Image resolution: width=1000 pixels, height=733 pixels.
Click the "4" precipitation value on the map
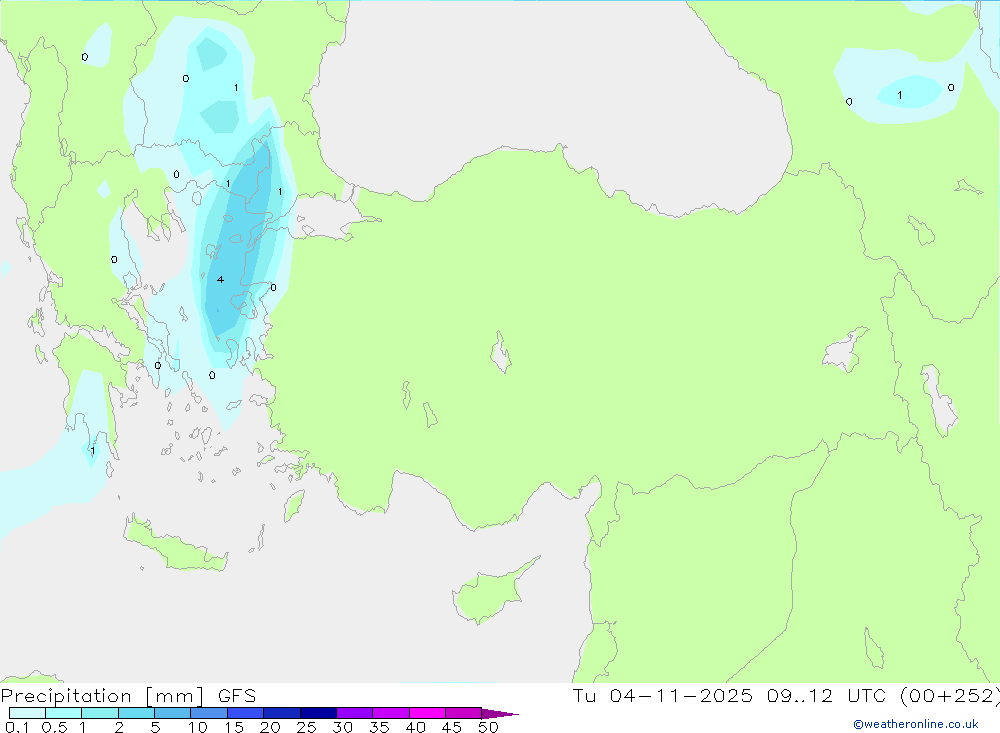click(x=220, y=279)
